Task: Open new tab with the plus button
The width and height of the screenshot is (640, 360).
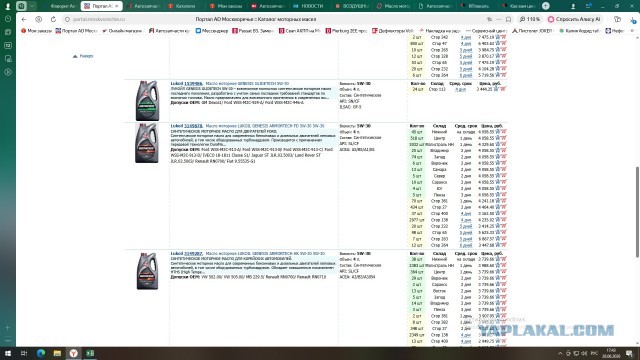Action: point(546,6)
